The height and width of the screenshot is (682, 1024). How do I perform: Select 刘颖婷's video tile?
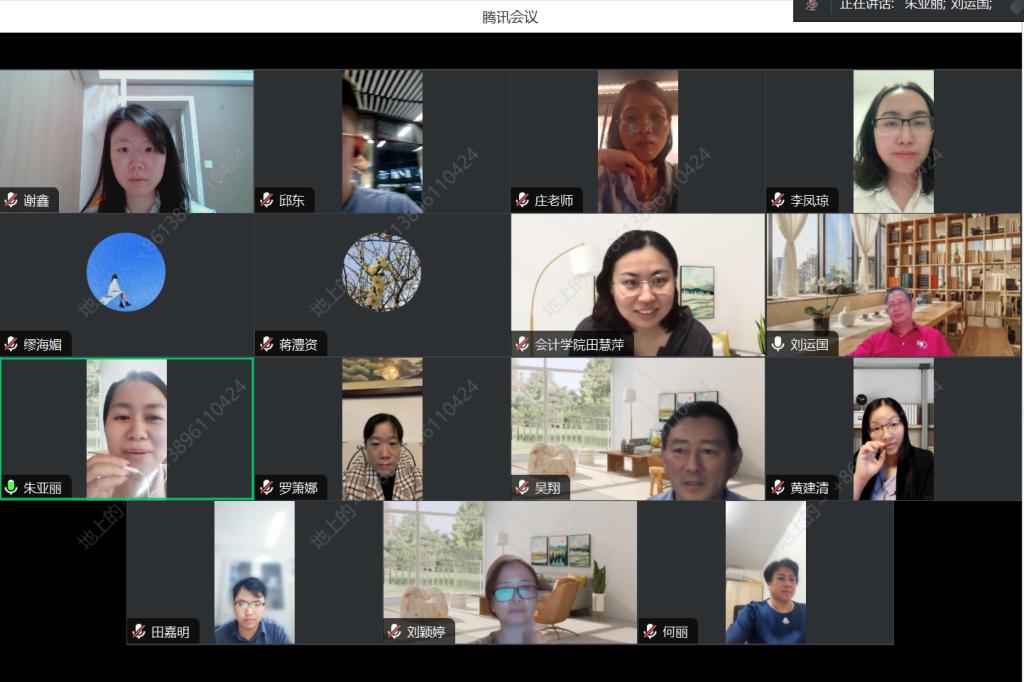point(510,572)
